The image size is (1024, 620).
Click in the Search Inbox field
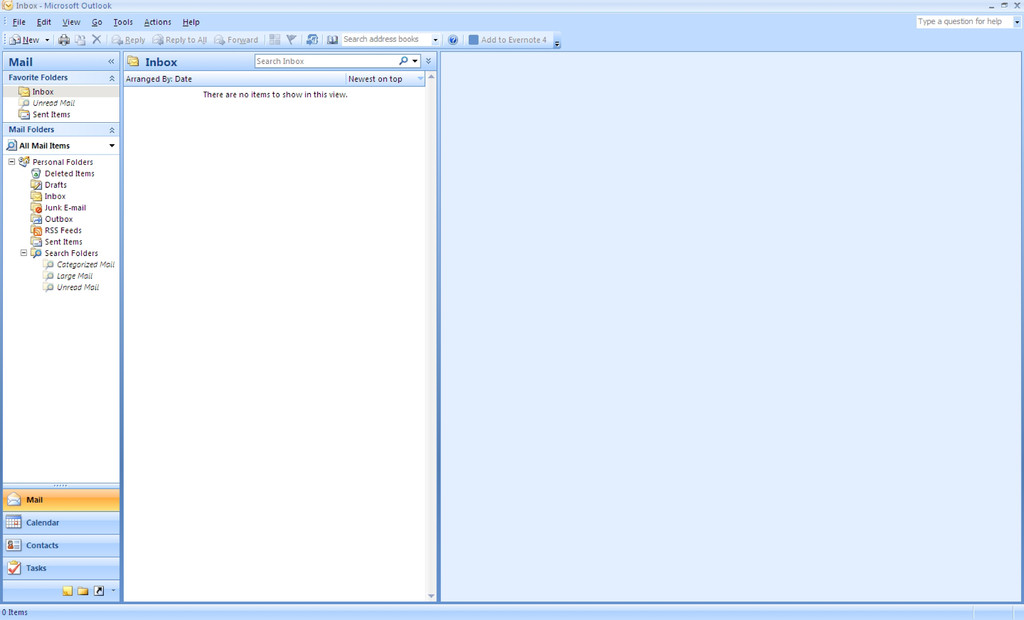coord(325,61)
